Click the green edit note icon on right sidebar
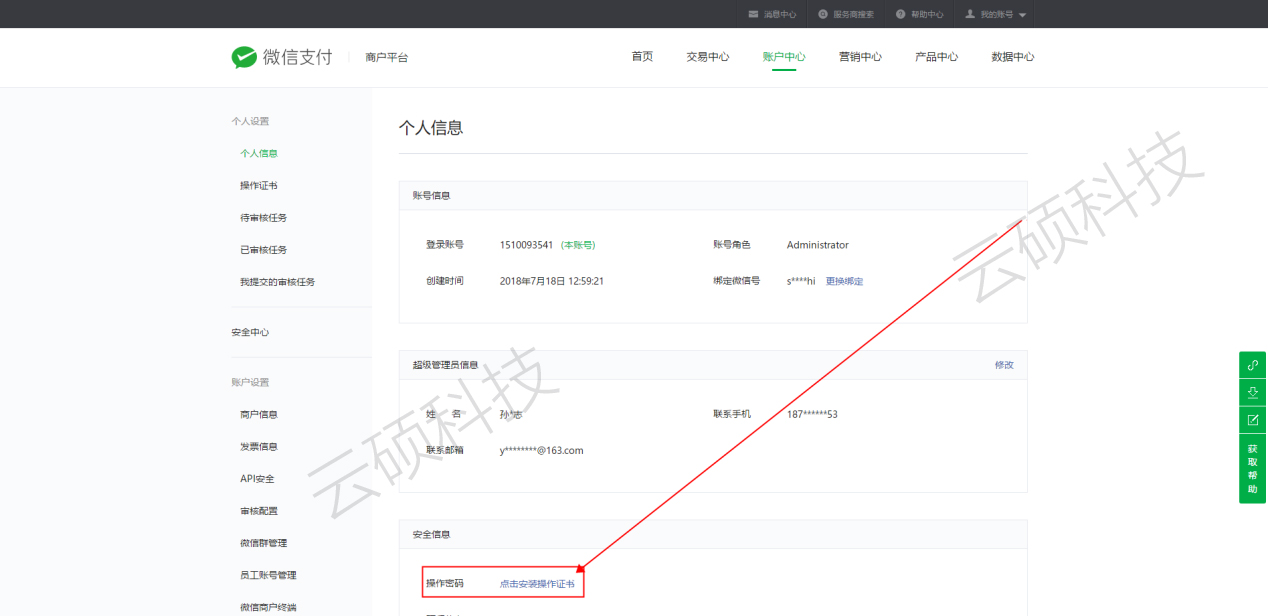1268x616 pixels. click(1252, 419)
